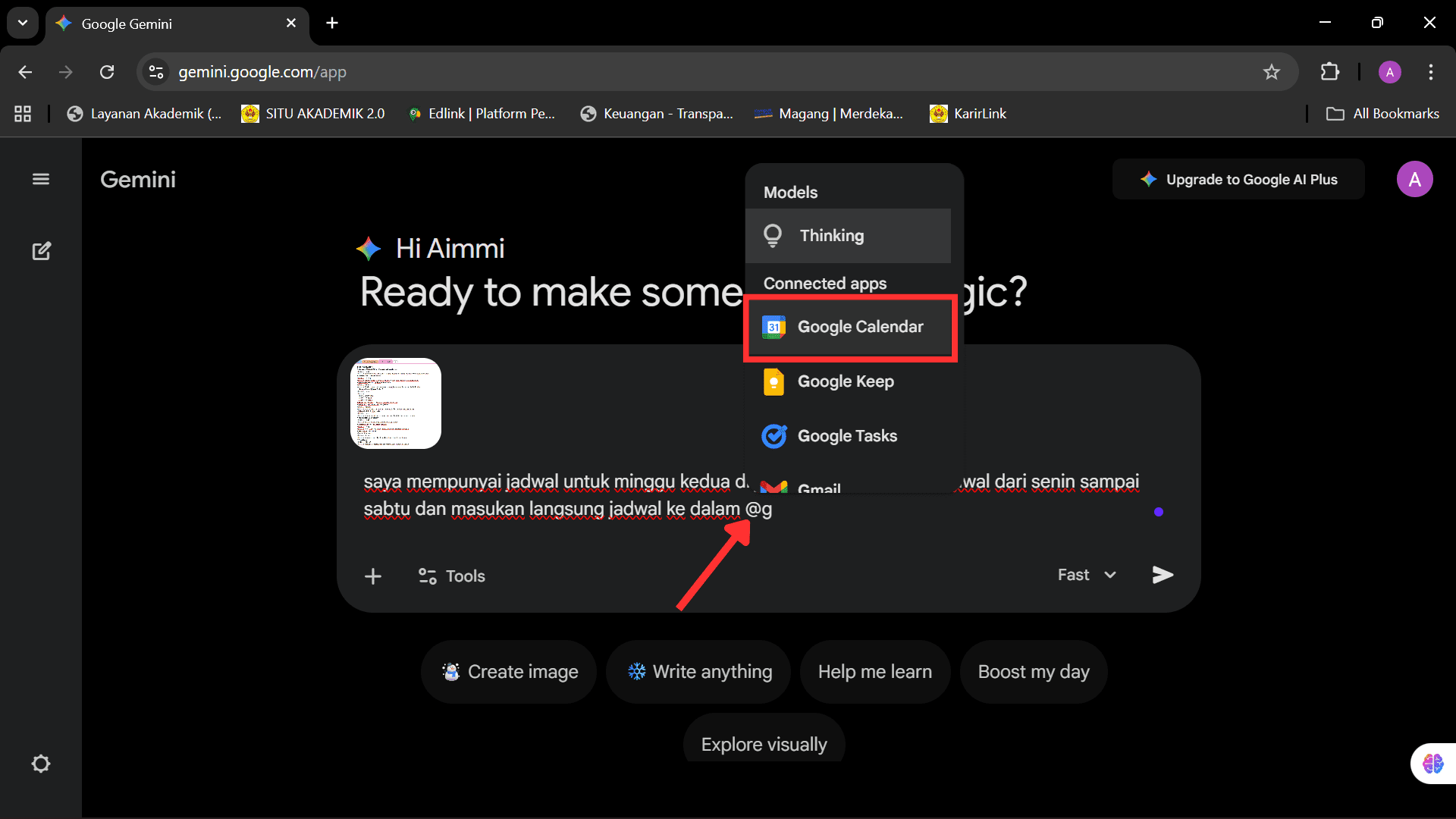Image resolution: width=1456 pixels, height=819 pixels.
Task: Choose Google Keep from connected apps
Action: [848, 381]
